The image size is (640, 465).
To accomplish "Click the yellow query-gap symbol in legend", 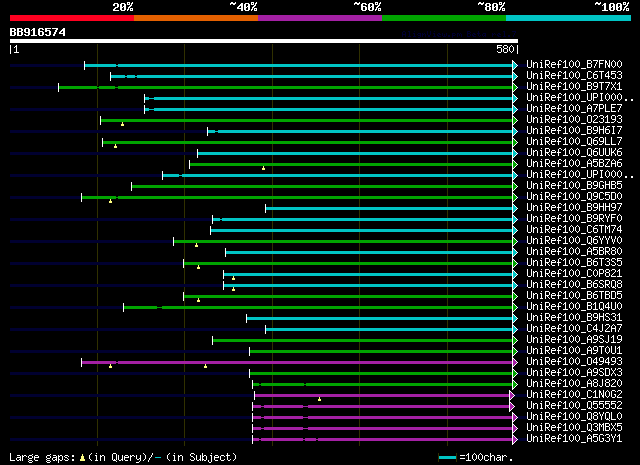I will pyautogui.click(x=82, y=458).
